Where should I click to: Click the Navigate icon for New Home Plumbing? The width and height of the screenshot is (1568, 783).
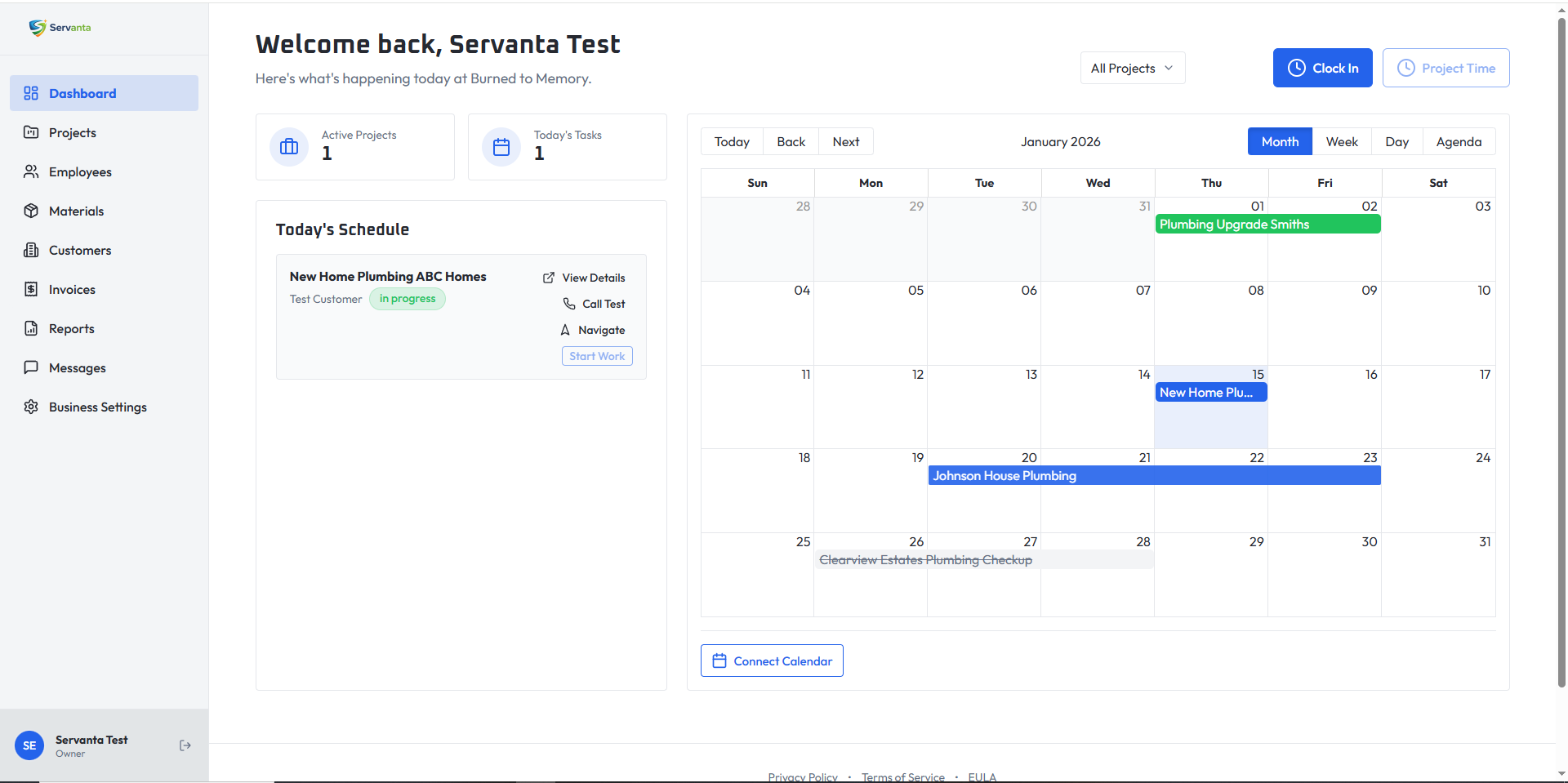tap(565, 330)
